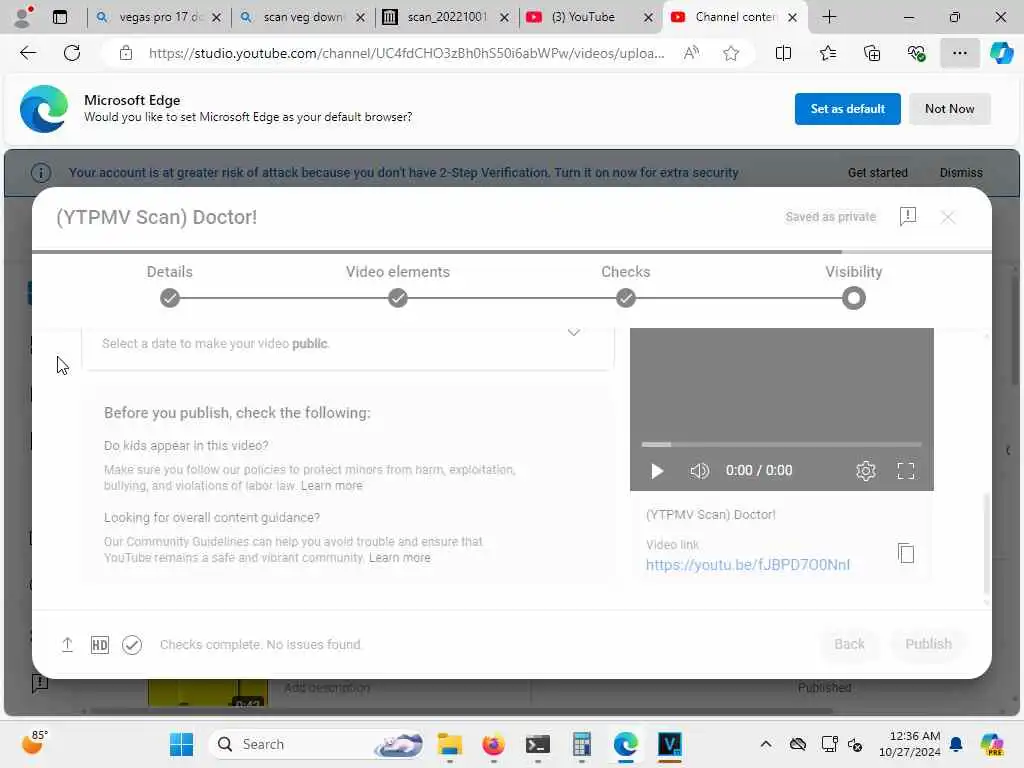Play the video preview
This screenshot has height=768, width=1024.
657,471
